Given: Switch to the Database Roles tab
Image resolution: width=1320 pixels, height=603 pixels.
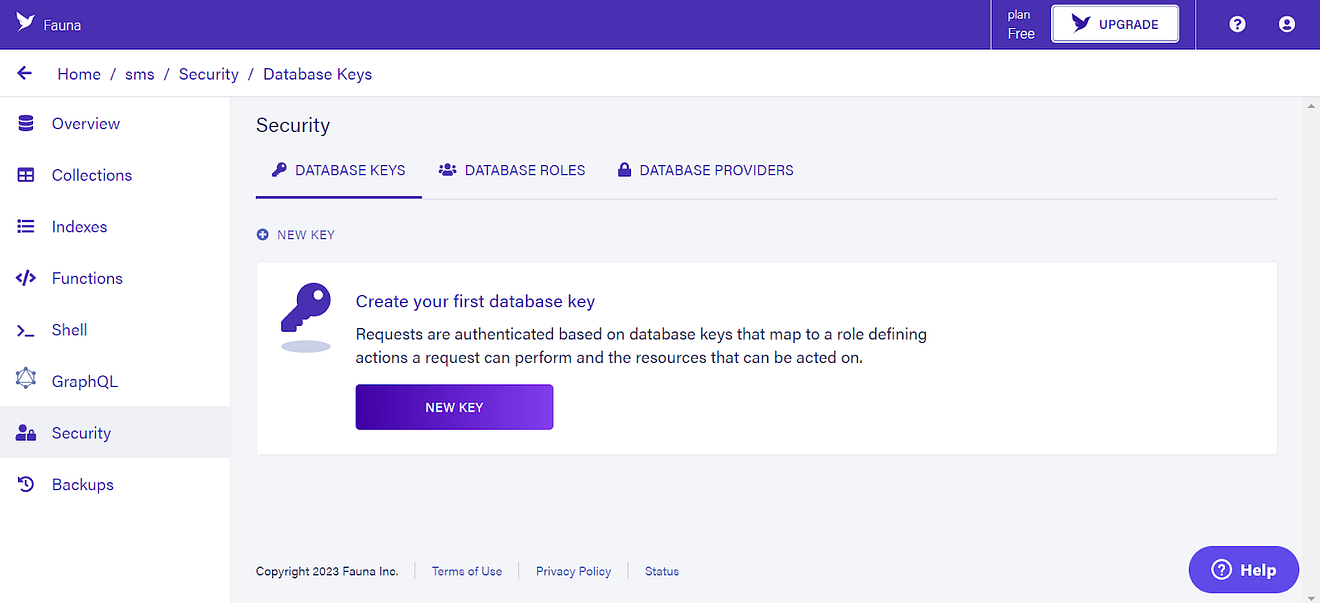Looking at the screenshot, I should tap(512, 170).
